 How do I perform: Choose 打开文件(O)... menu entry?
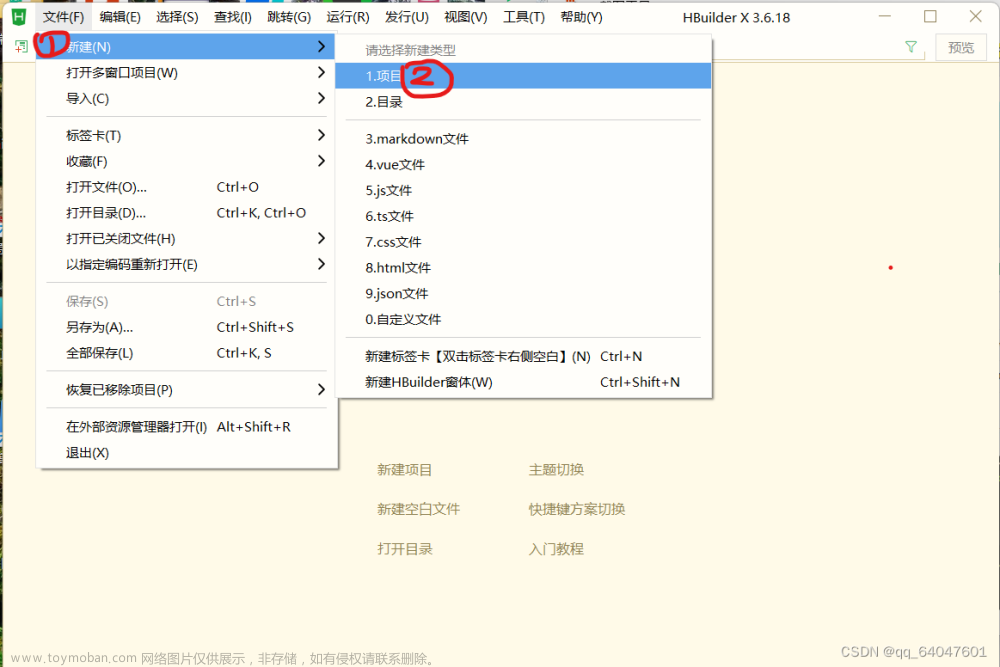(x=186, y=187)
